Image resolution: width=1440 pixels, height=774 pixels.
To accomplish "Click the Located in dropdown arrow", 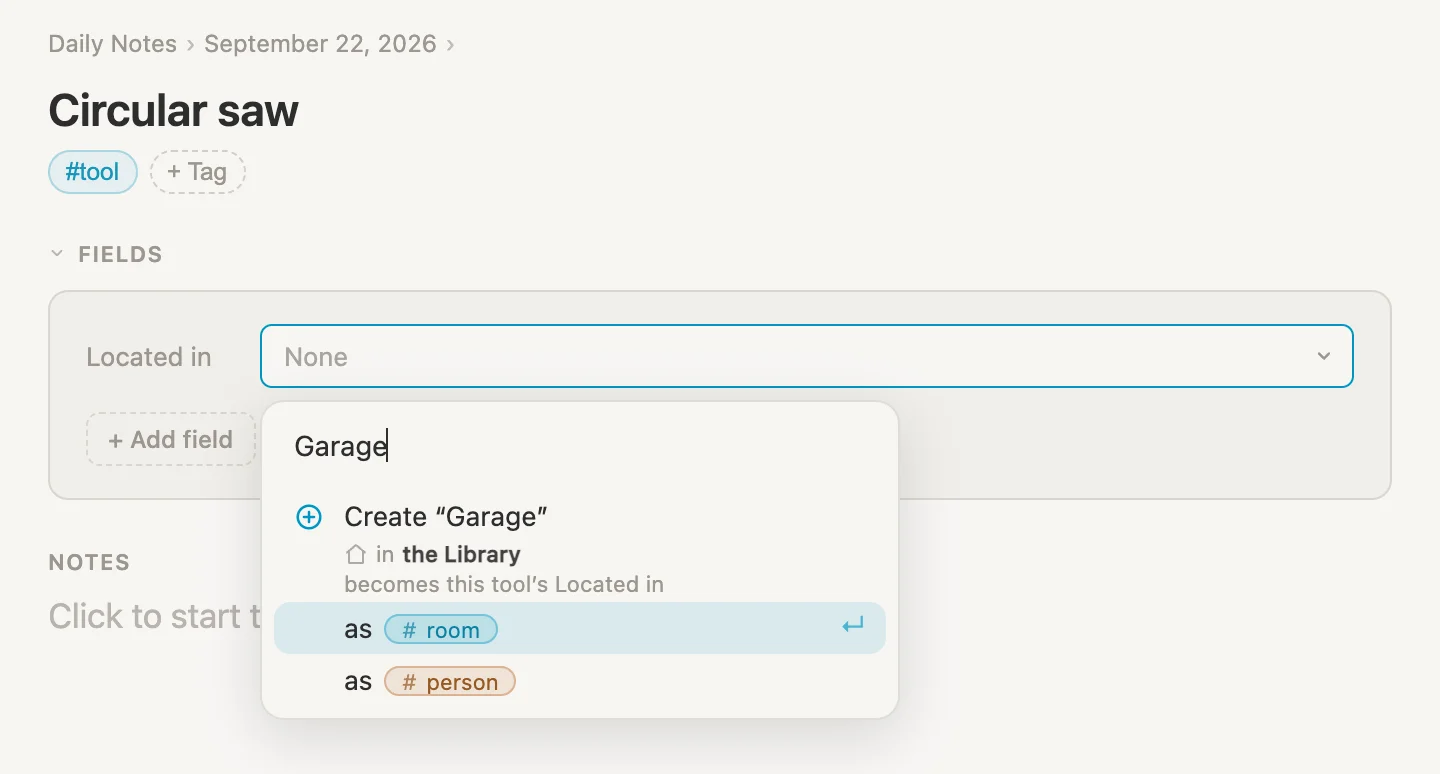I will (1324, 356).
